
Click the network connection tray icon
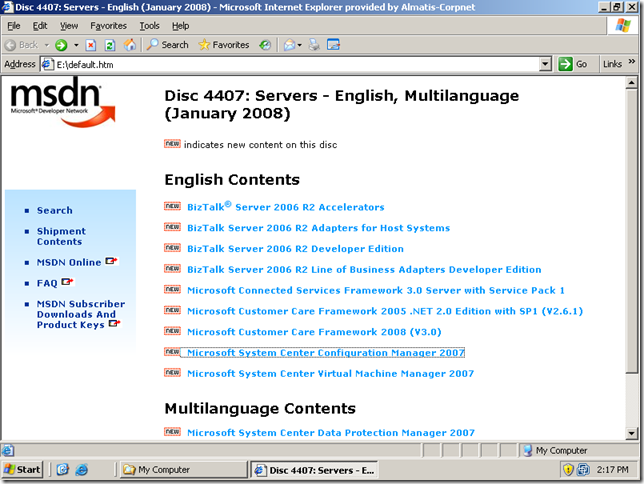[583, 470]
